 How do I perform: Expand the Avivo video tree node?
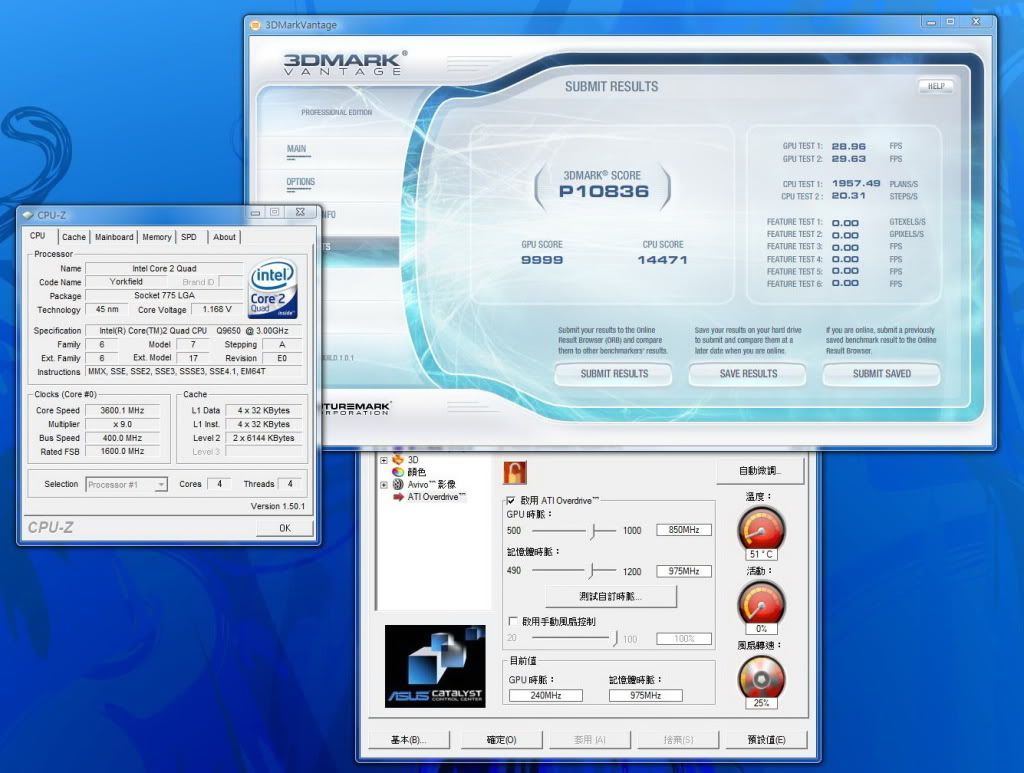point(384,485)
